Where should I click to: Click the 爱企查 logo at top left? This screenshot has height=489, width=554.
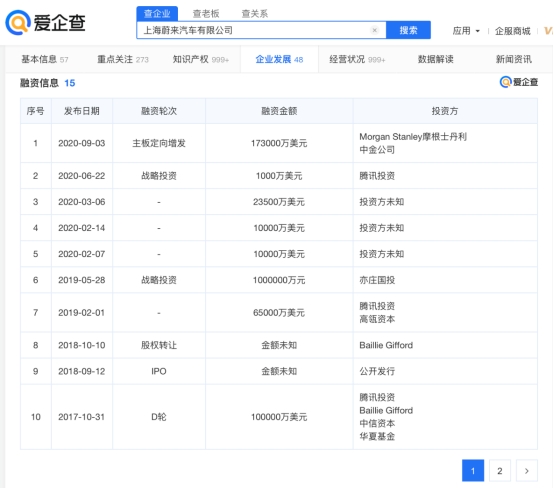tap(45, 23)
